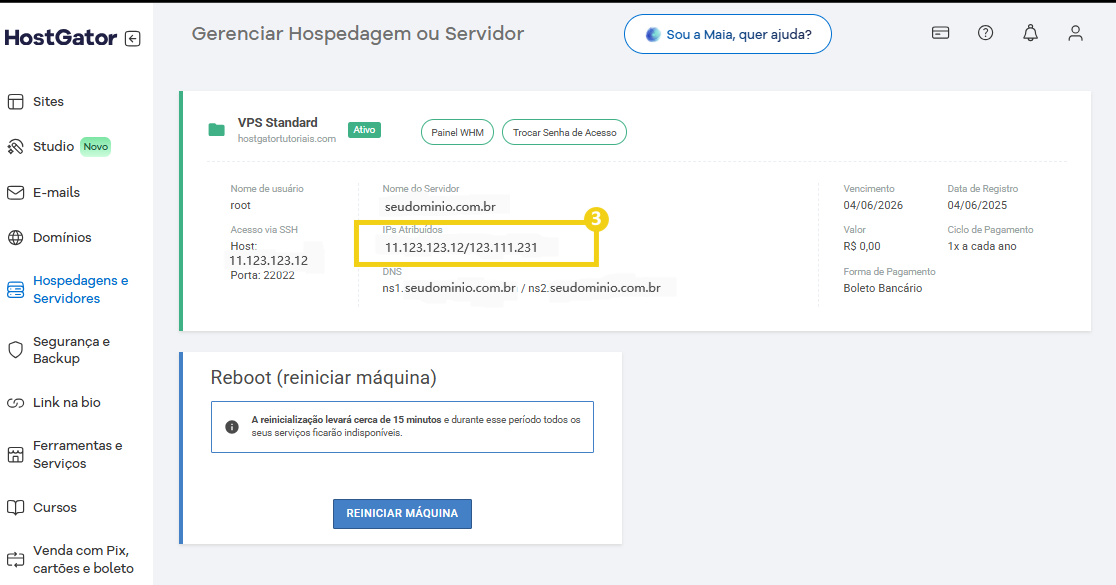Click the Novo badge beside Studio
This screenshot has height=585, width=1116.
coord(95,147)
